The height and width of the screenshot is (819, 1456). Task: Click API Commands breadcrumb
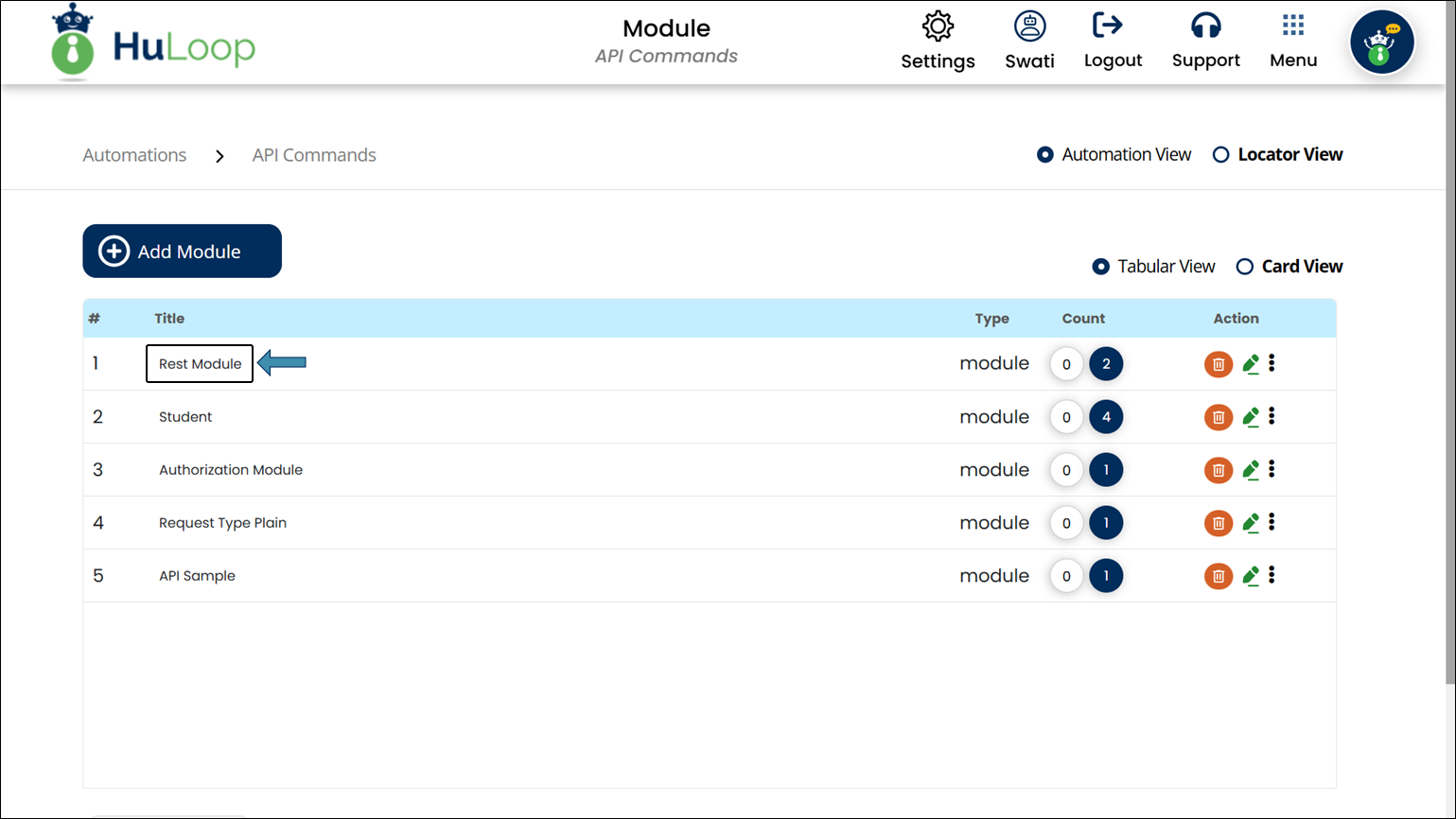[314, 155]
